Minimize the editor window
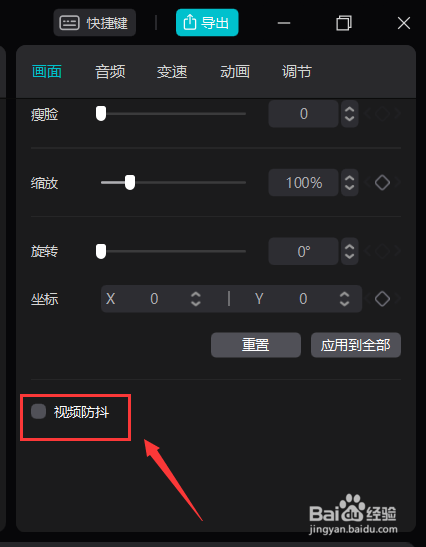This screenshot has height=547, width=426. coord(284,23)
